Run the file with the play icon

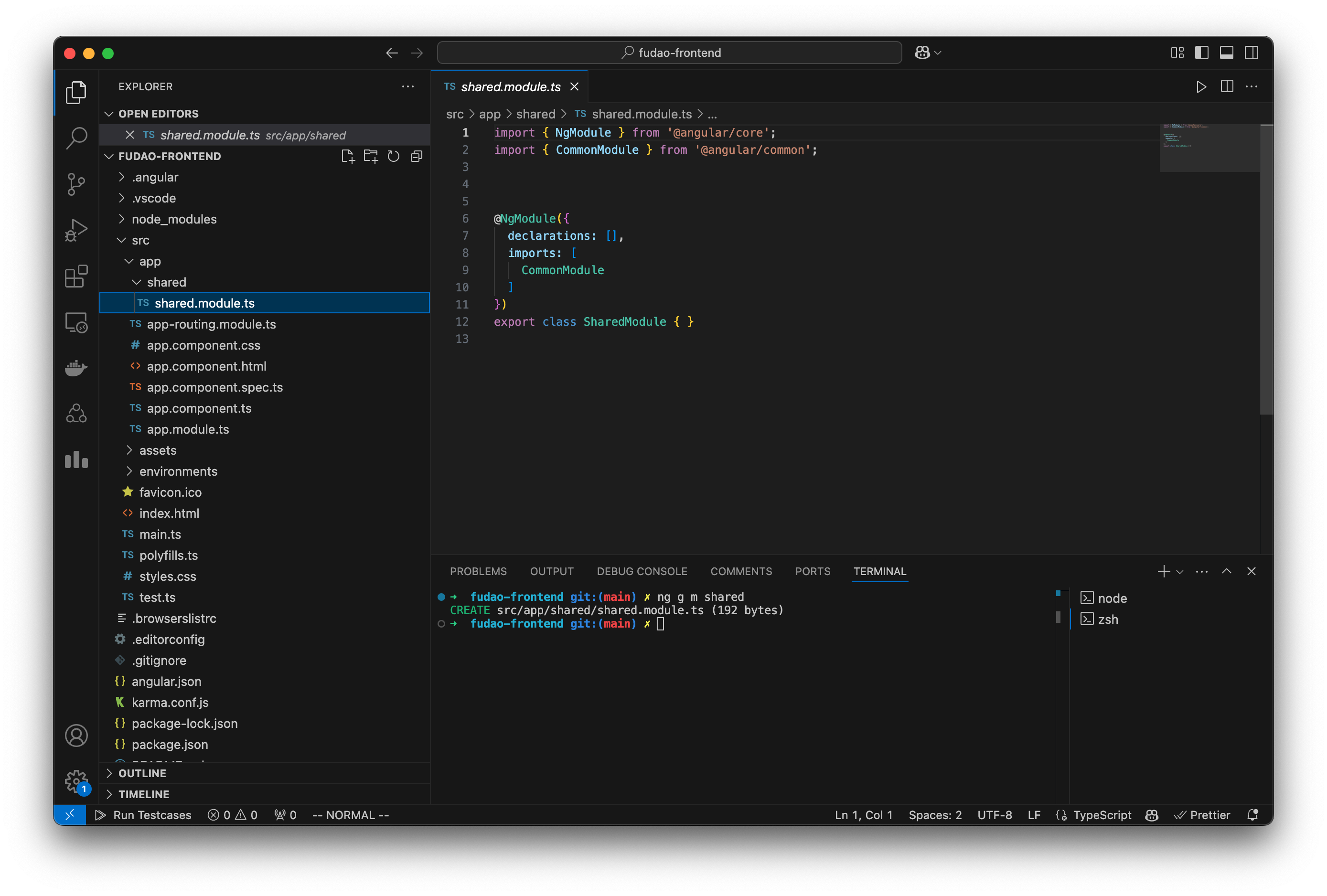(1201, 87)
